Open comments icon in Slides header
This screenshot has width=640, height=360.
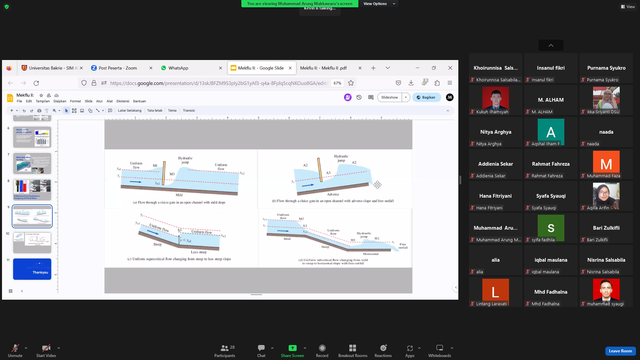click(371, 98)
